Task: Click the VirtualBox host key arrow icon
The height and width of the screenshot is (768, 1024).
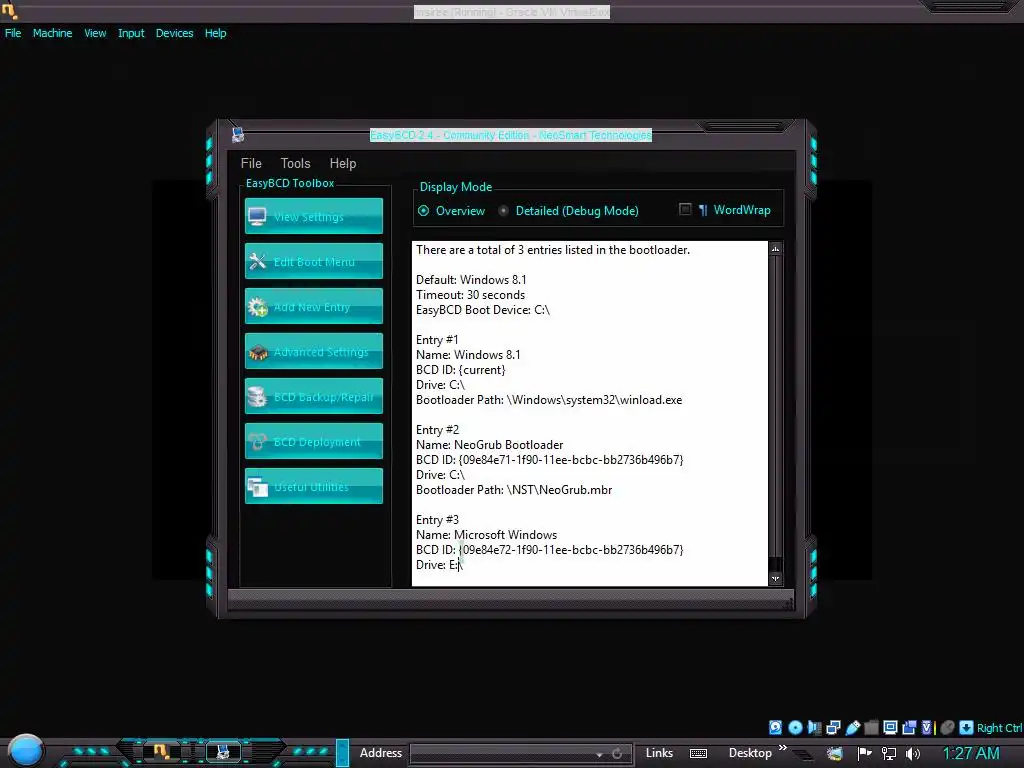Action: [967, 728]
